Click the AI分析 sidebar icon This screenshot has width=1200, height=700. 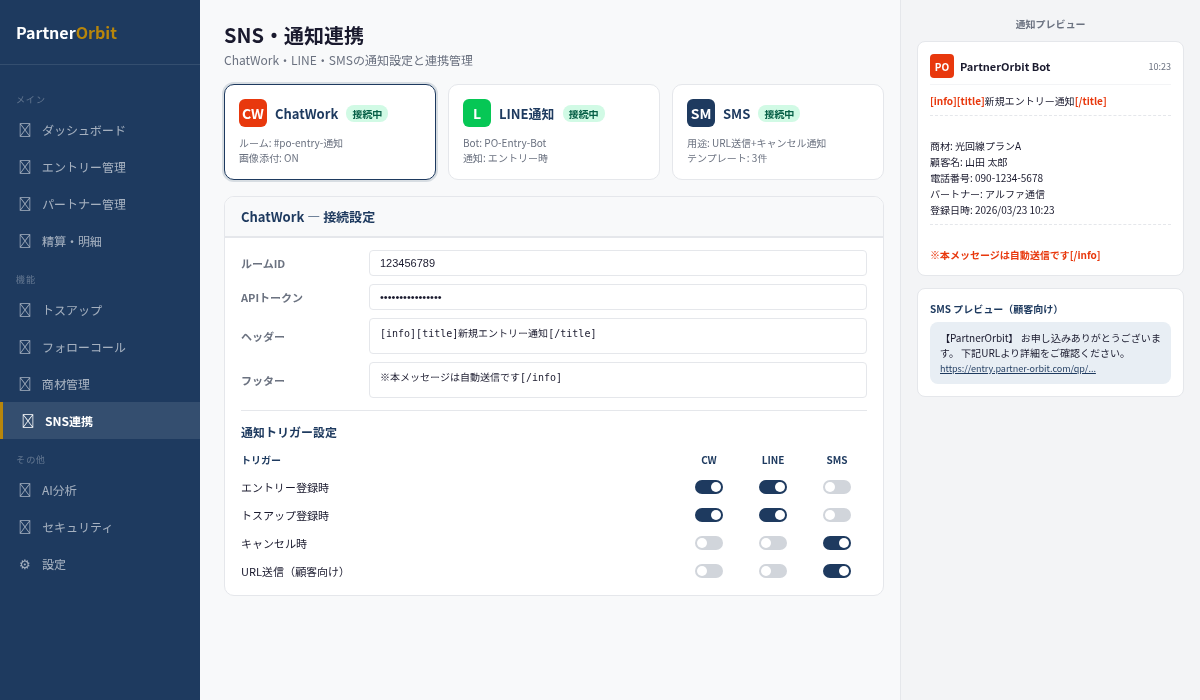(x=25, y=490)
